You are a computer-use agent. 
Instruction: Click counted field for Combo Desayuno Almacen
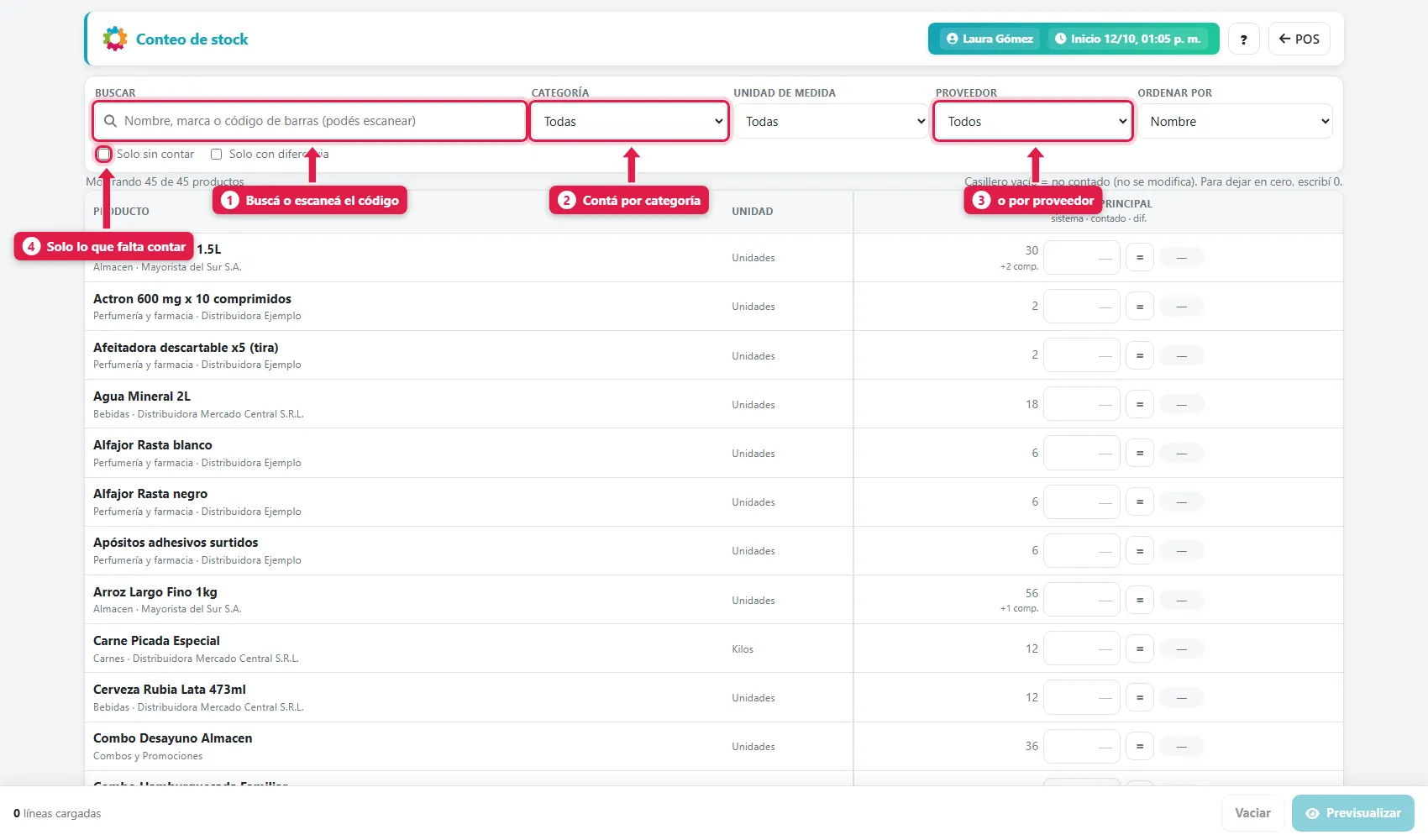click(x=1081, y=746)
